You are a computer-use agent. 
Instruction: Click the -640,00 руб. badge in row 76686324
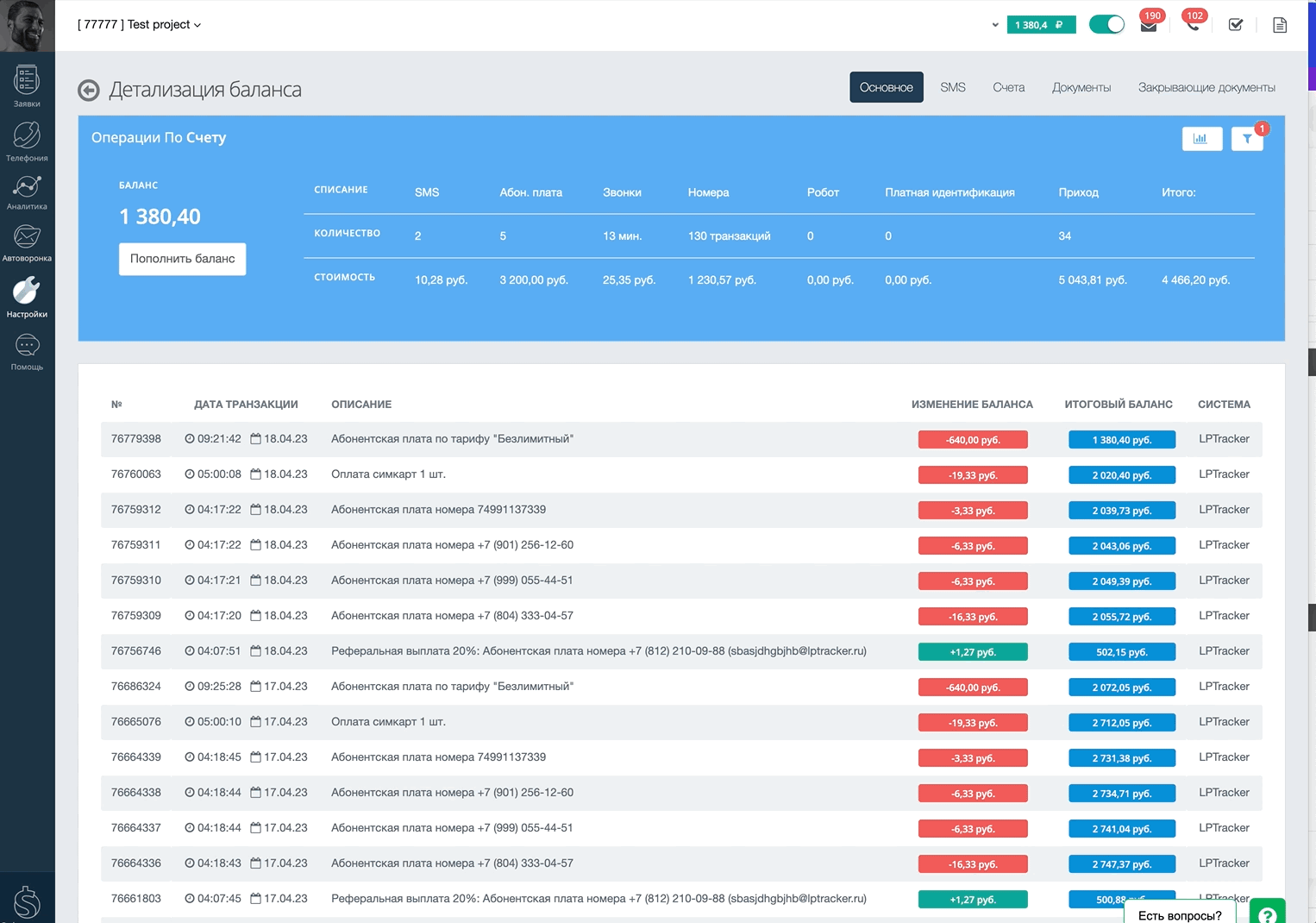click(973, 688)
